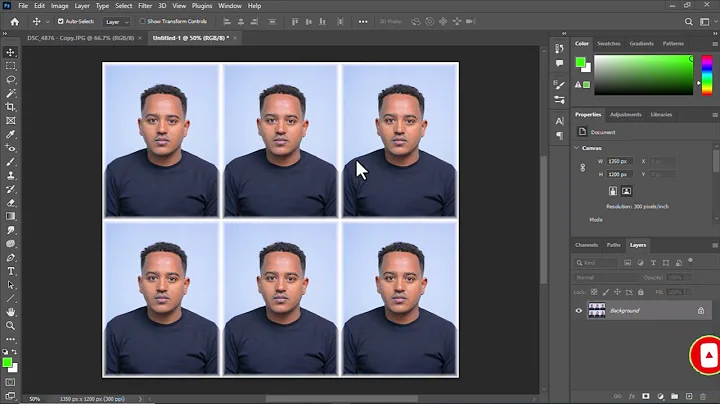The image size is (720, 404).
Task: Open the Image menu
Action: 59,6
